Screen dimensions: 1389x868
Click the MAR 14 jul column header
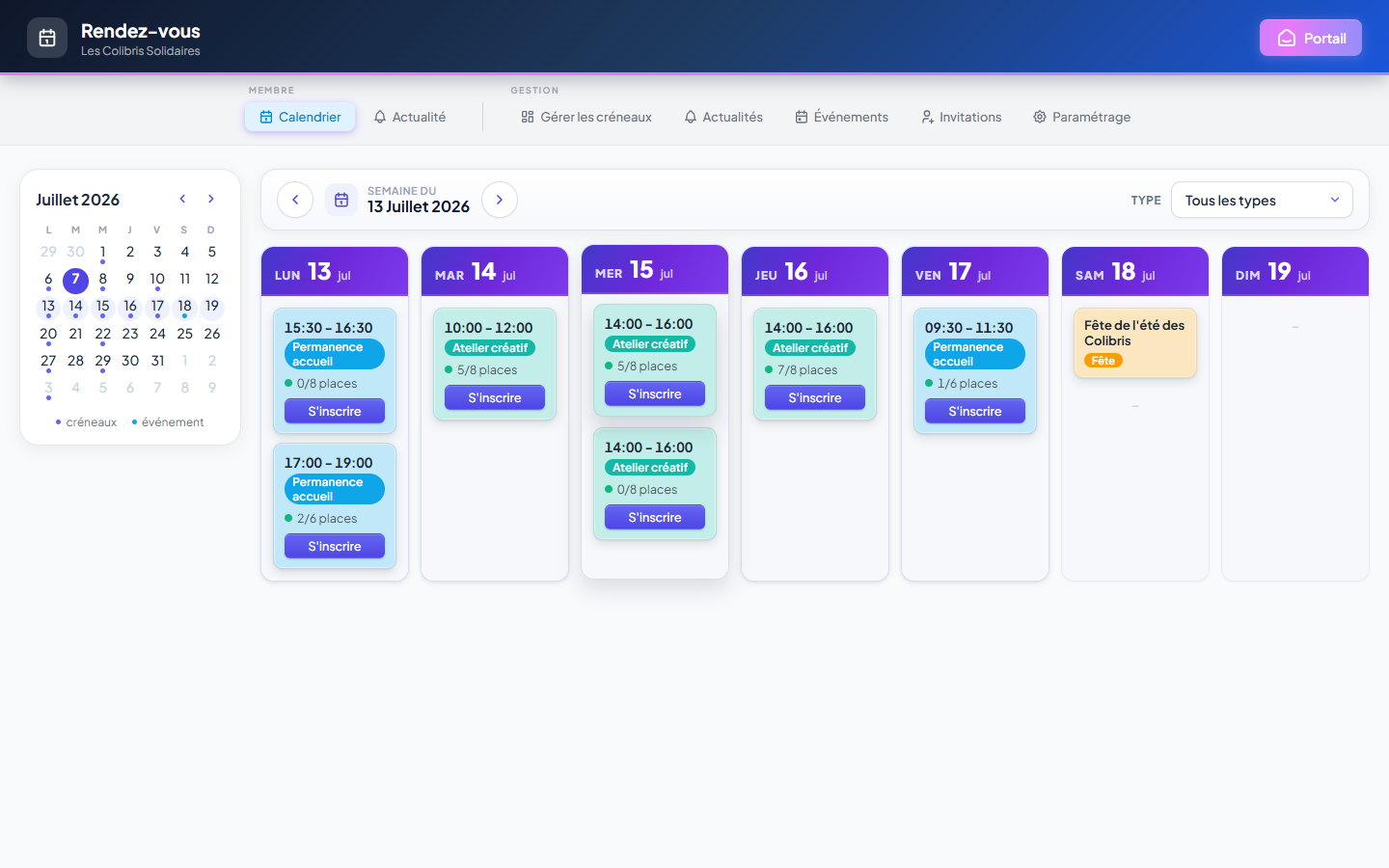(495, 272)
